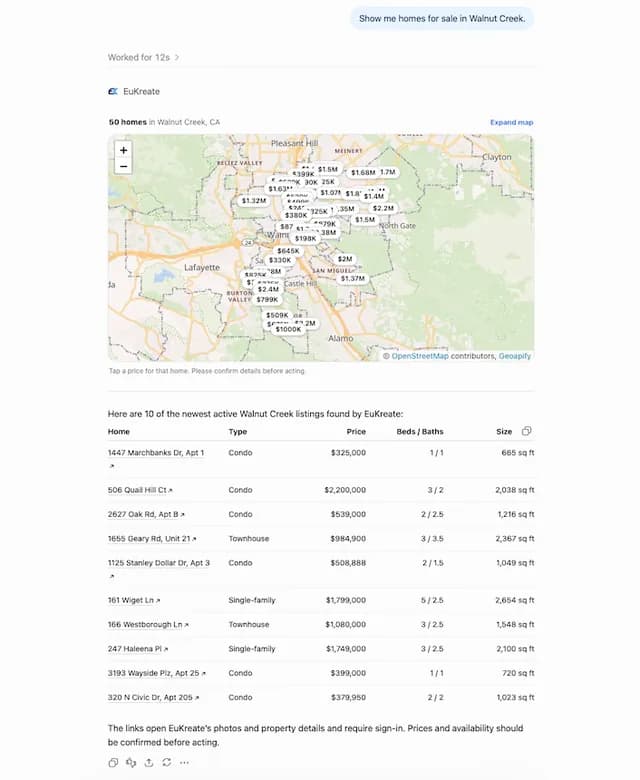Click the EuKreate logo icon
This screenshot has height=780, width=640.
click(113, 92)
